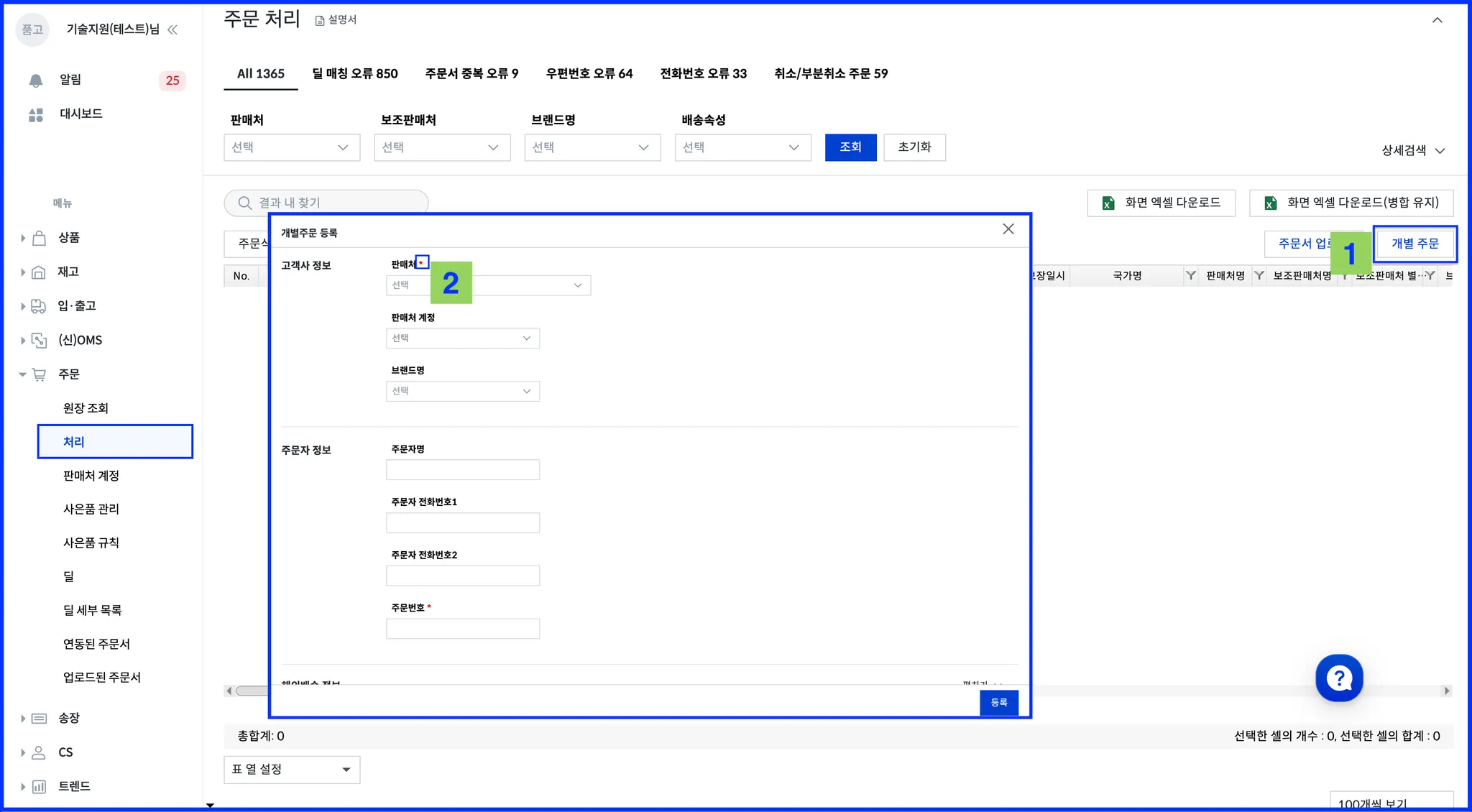Click the Excel icon on 화면 엑셀 다운로드
1472x812 pixels.
pyautogui.click(x=1108, y=203)
